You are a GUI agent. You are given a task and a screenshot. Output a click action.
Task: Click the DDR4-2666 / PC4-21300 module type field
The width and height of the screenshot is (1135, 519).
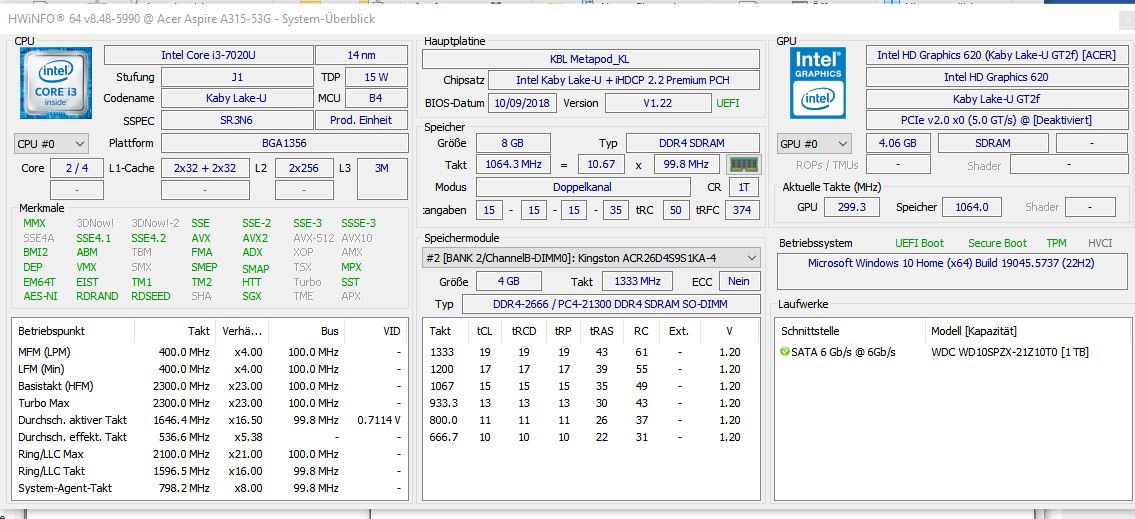[x=611, y=303]
